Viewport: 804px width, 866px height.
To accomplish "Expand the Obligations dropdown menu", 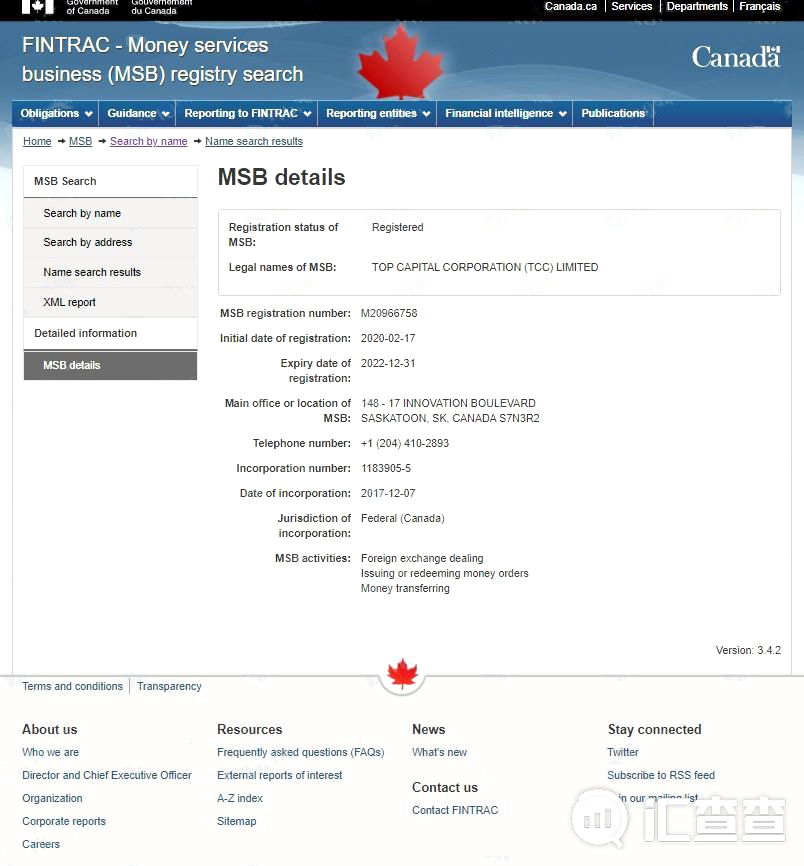I will [56, 113].
